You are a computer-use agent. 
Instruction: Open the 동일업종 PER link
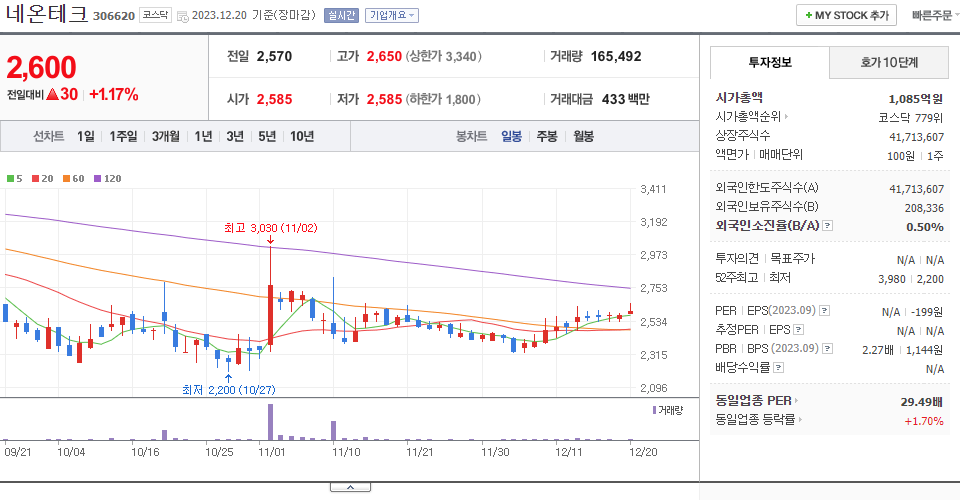click(756, 401)
